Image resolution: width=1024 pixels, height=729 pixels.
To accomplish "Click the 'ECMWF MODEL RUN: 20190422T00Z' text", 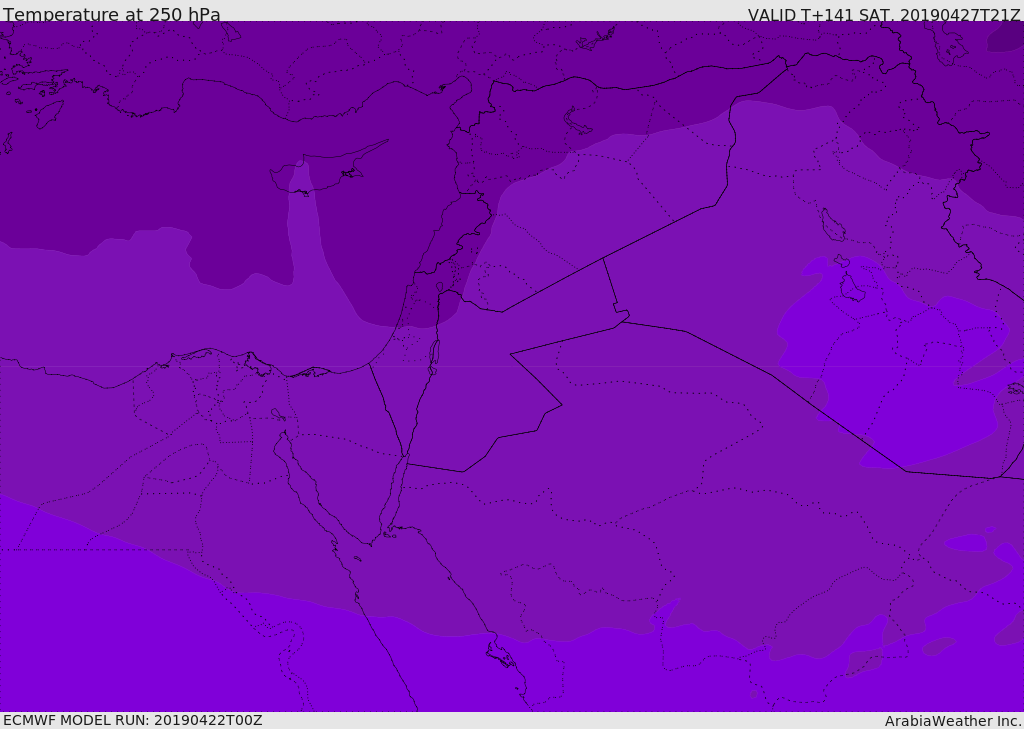I will [133, 720].
